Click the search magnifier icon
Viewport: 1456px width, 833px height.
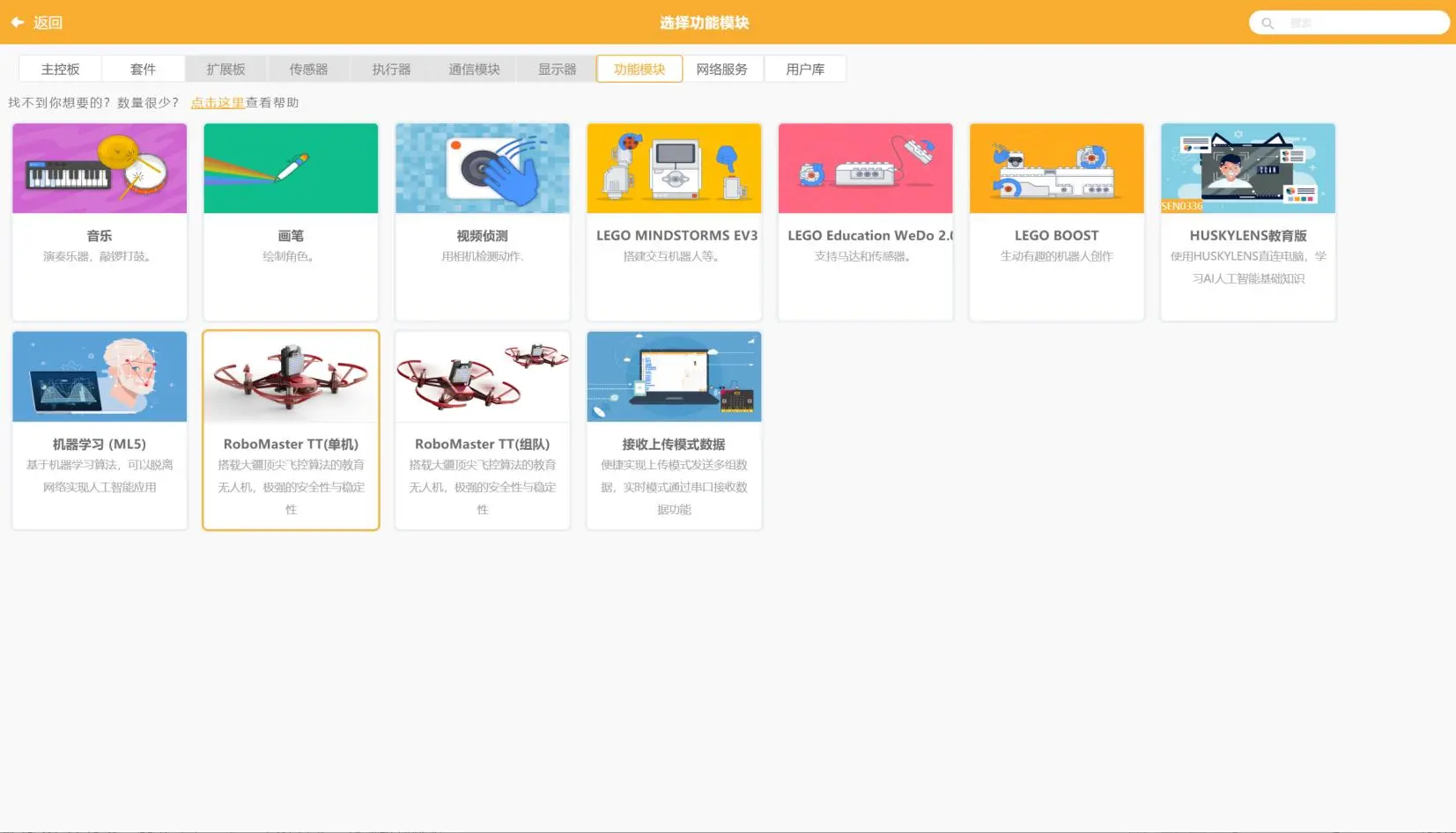(1268, 23)
